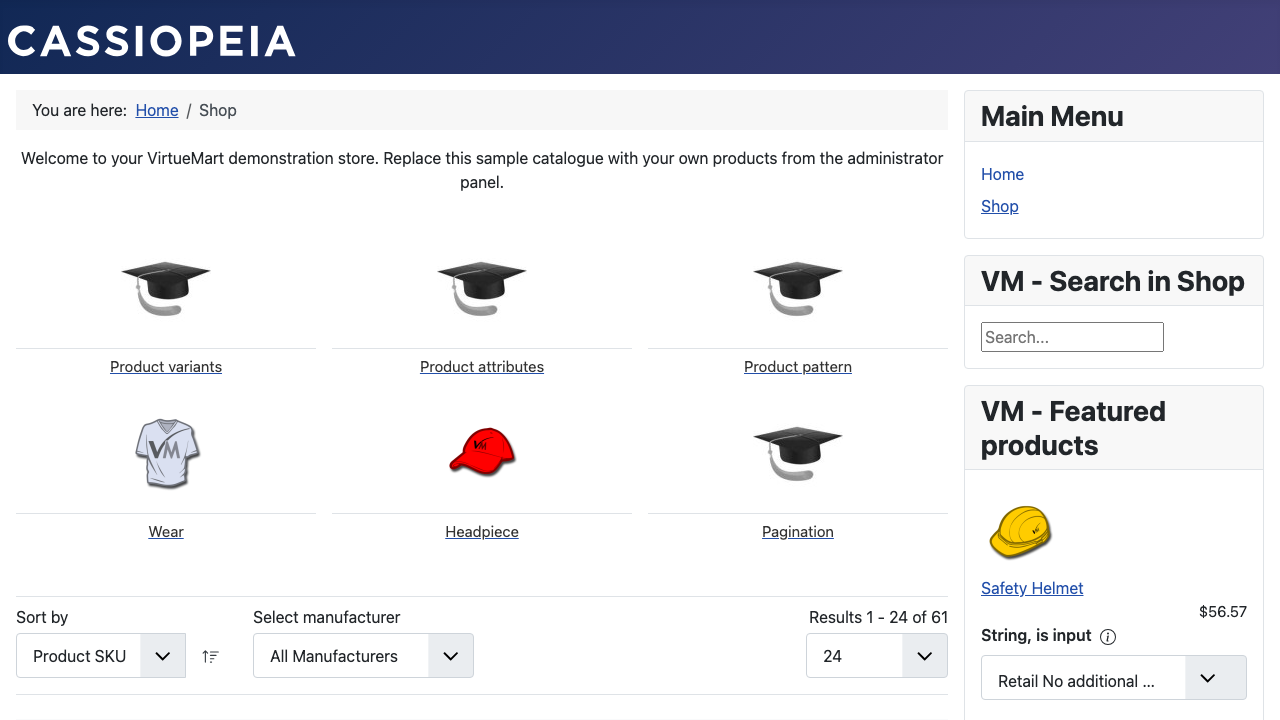Select the Product pattern cap image
Screen dimensions: 1280x720
[798, 287]
